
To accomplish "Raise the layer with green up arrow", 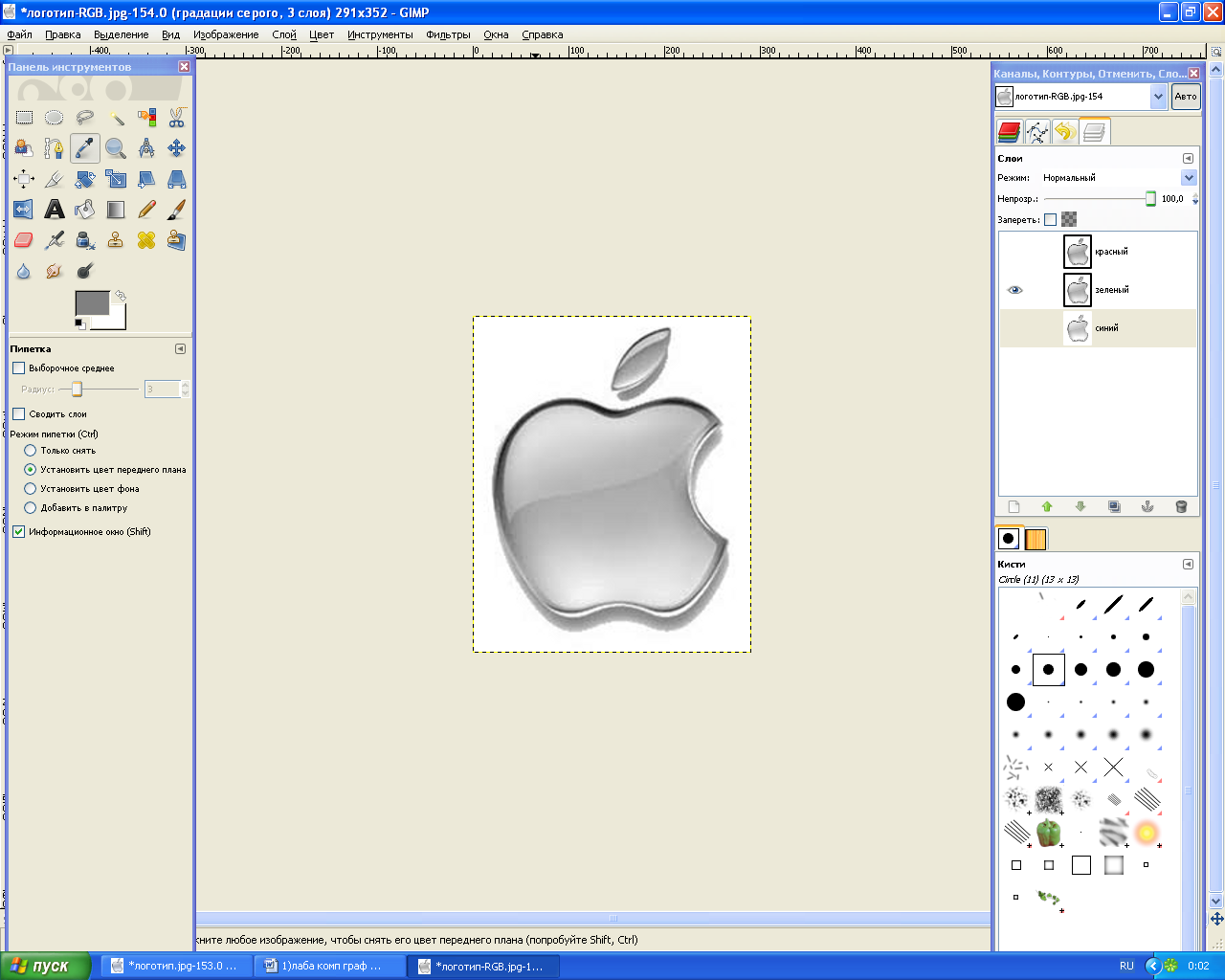I will tap(1047, 506).
